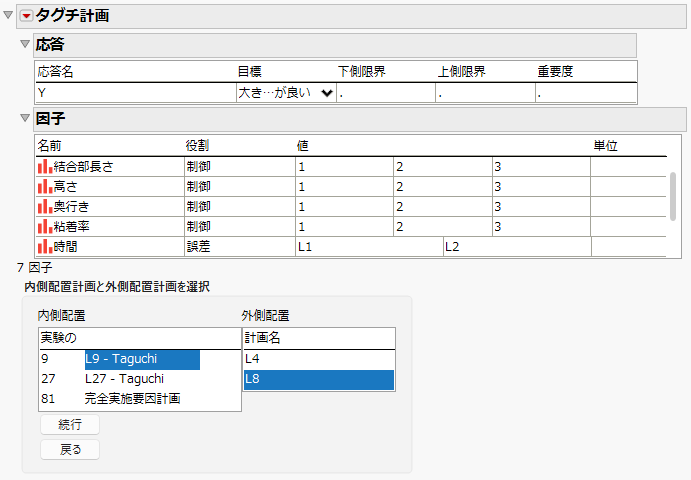691x480 pixels.
Task: Open the 目標 dropdown showing 大き…が良い
Action: click(286, 93)
